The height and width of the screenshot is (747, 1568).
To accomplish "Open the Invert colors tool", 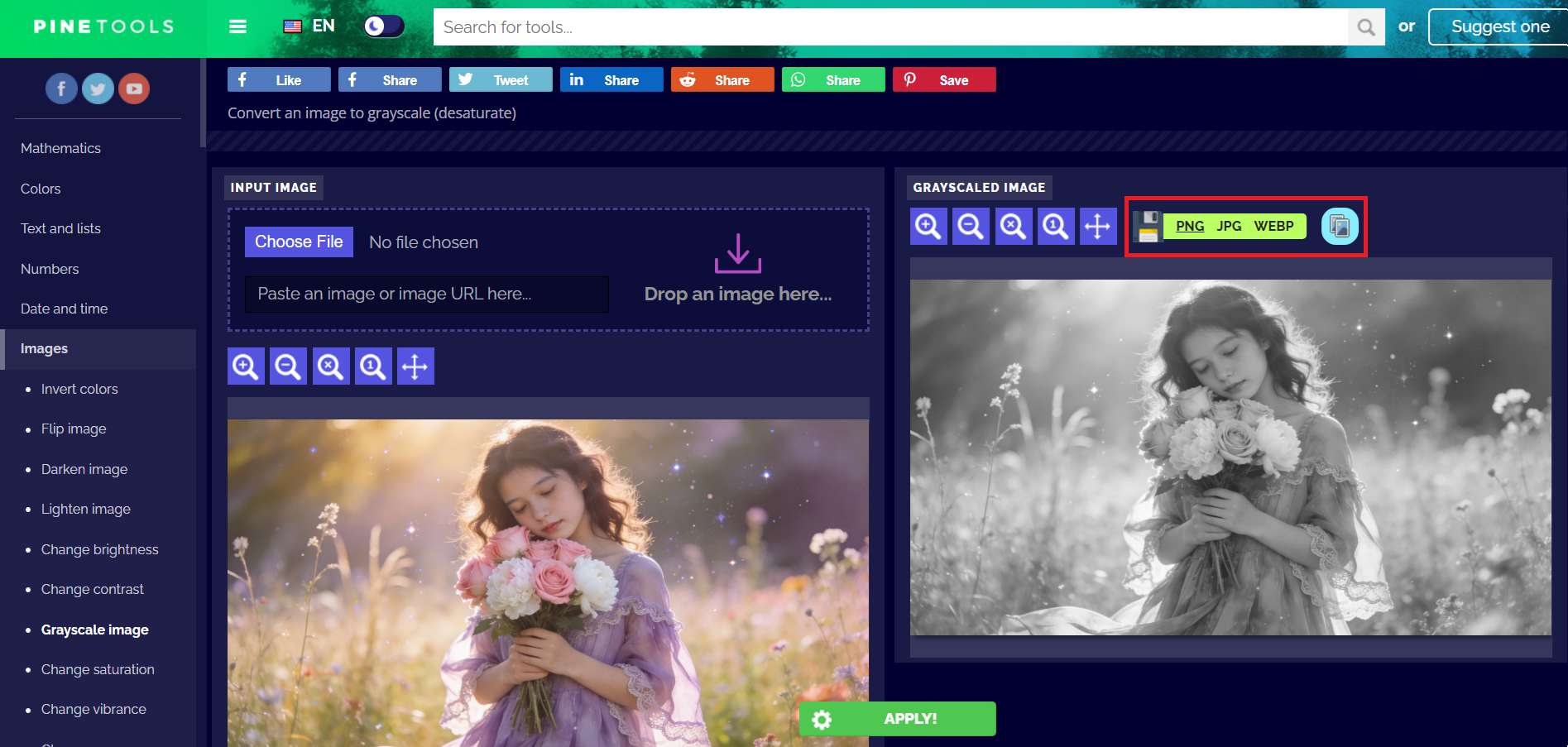I will click(79, 389).
